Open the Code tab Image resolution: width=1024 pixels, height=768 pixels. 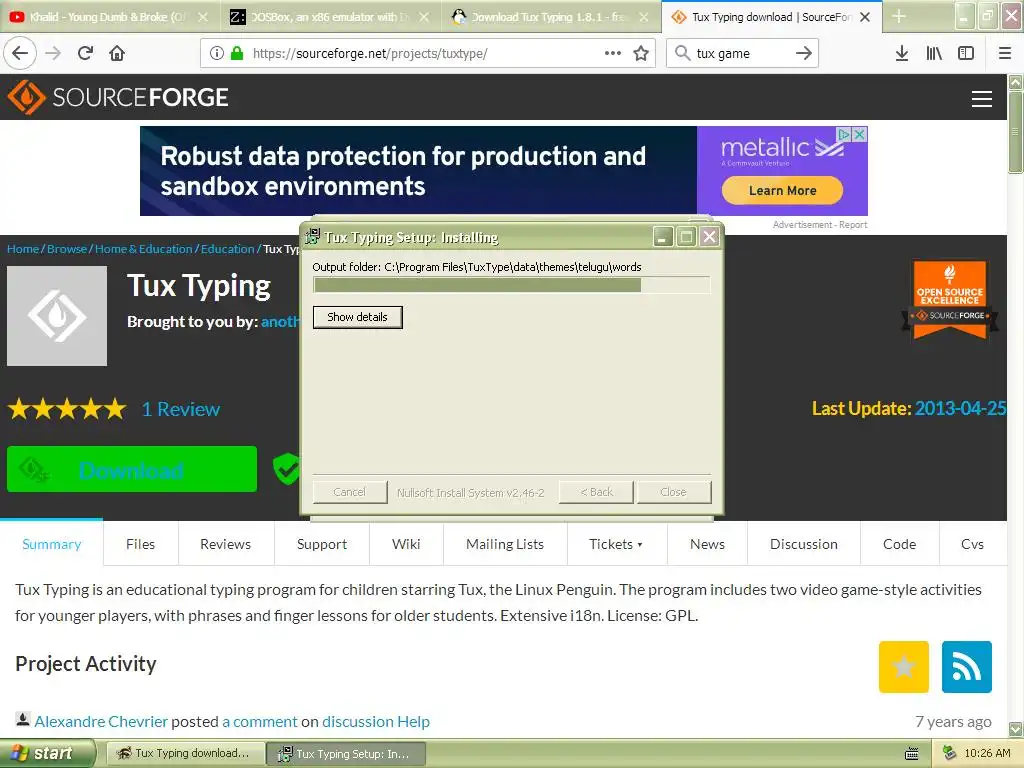[899, 544]
